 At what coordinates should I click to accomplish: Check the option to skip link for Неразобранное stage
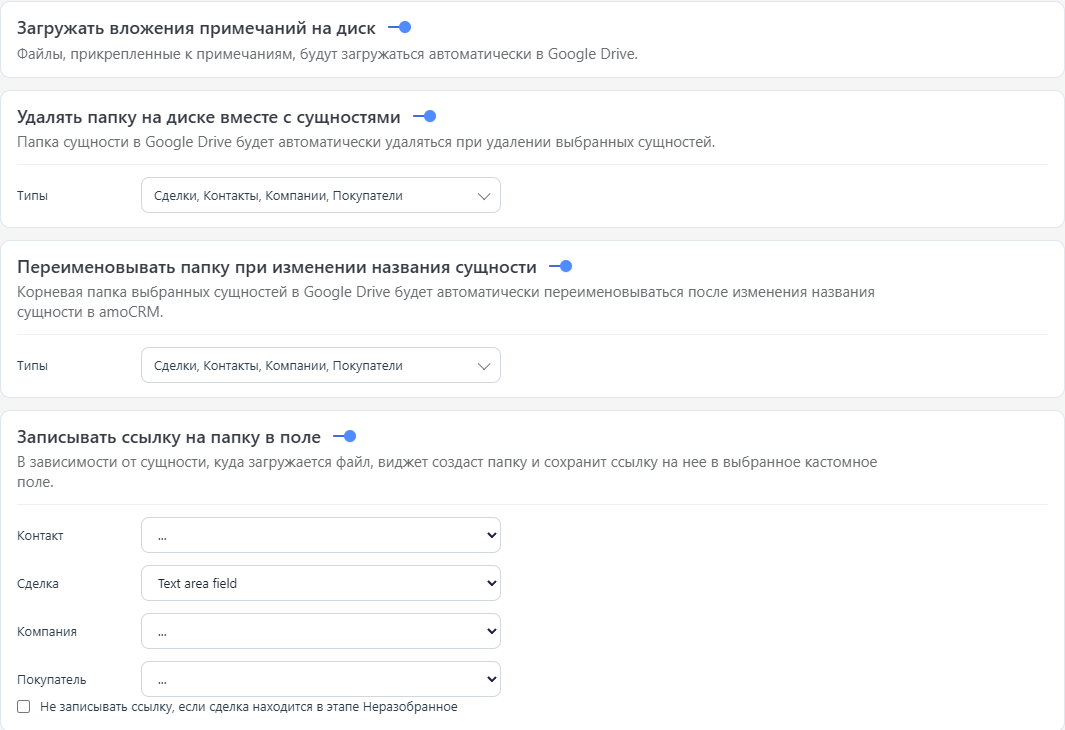23,706
